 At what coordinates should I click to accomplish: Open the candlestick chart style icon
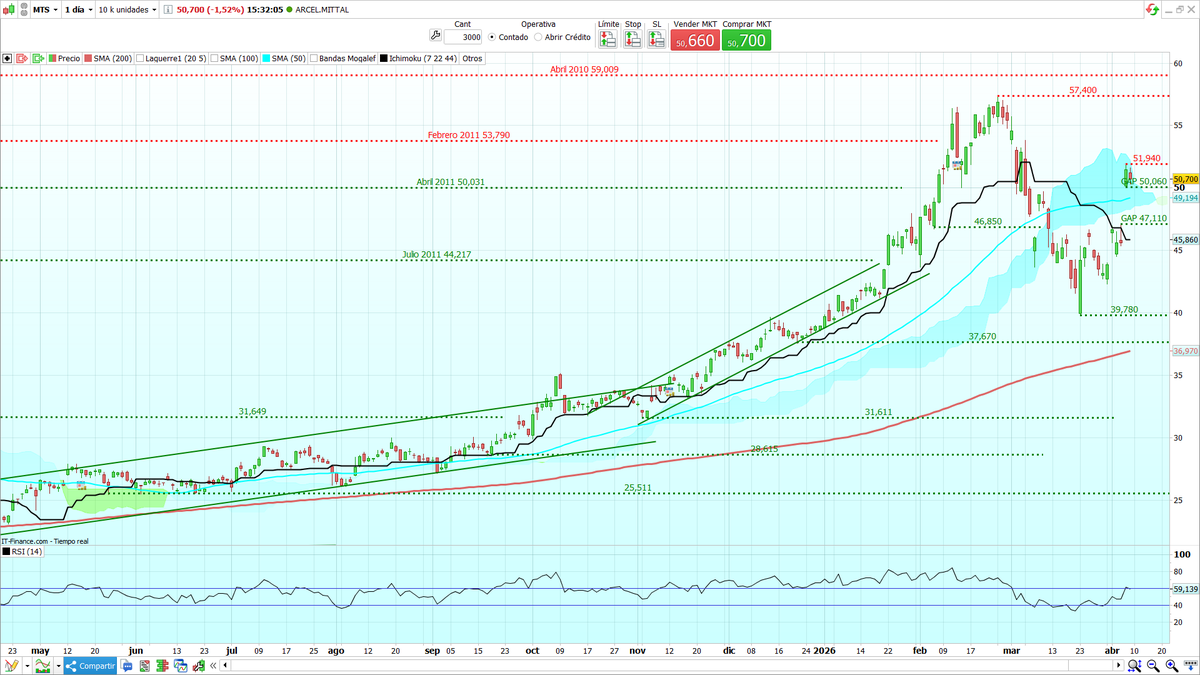(x=9, y=9)
